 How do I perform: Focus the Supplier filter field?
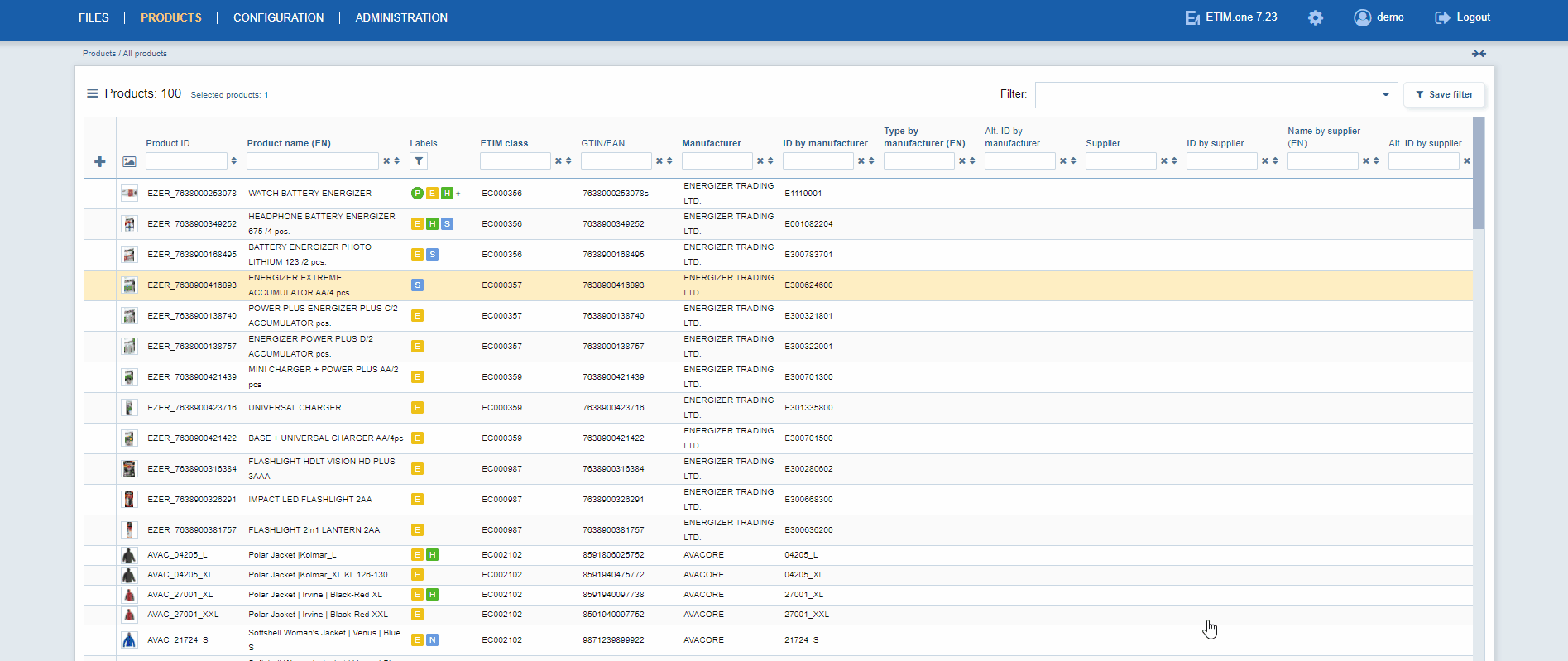click(1121, 161)
